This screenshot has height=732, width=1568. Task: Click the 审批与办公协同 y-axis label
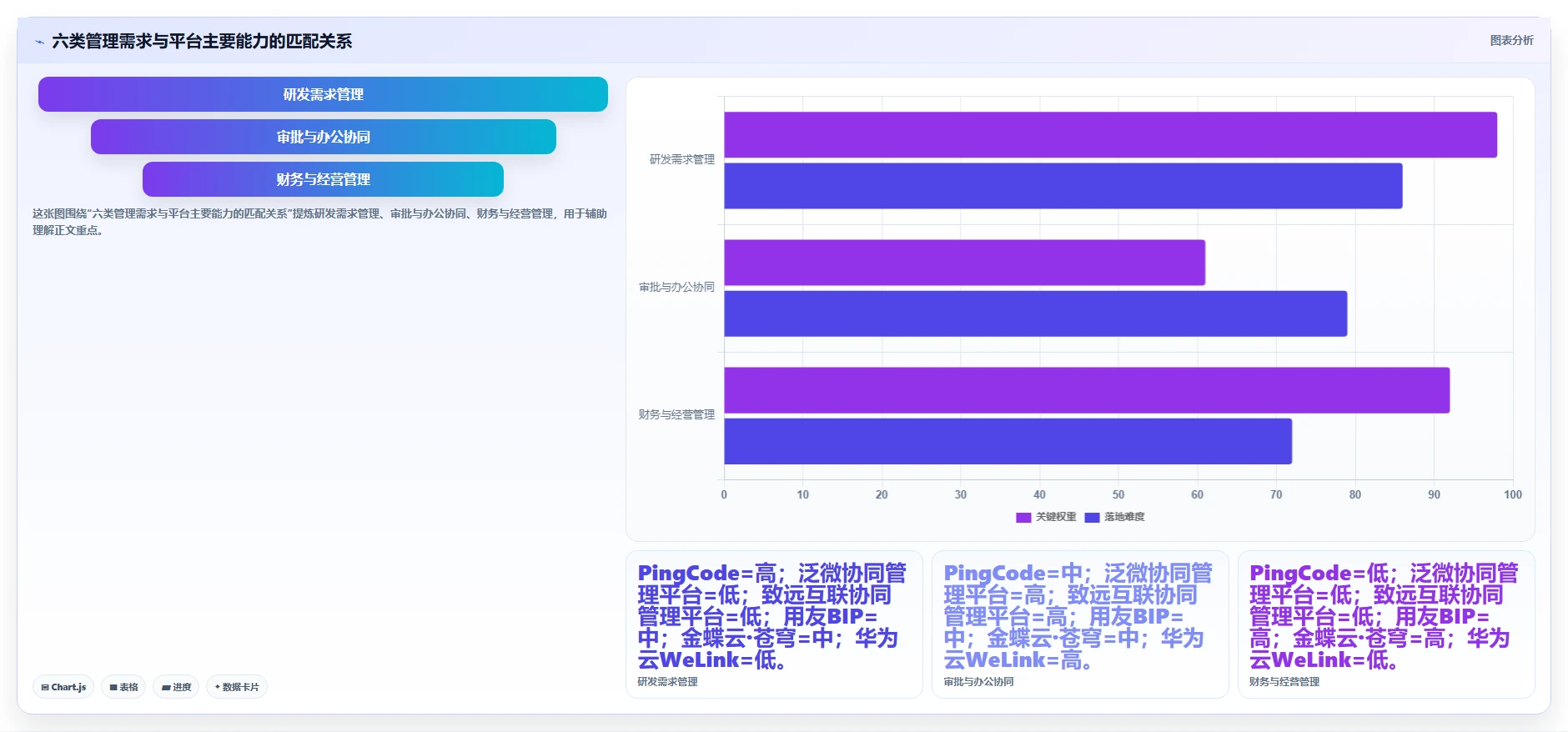(676, 287)
